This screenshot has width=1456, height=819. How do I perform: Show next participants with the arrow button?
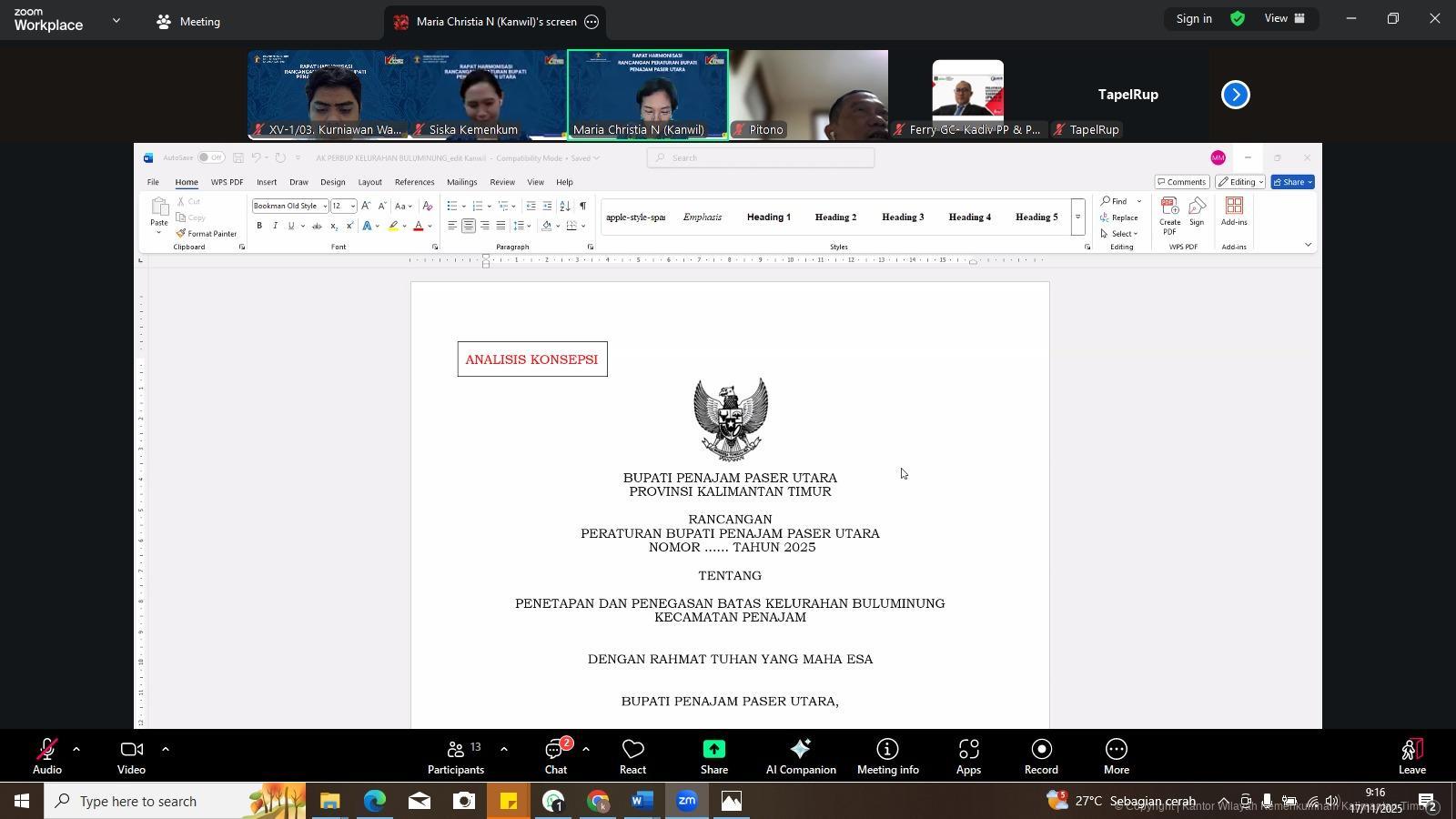click(x=1235, y=95)
